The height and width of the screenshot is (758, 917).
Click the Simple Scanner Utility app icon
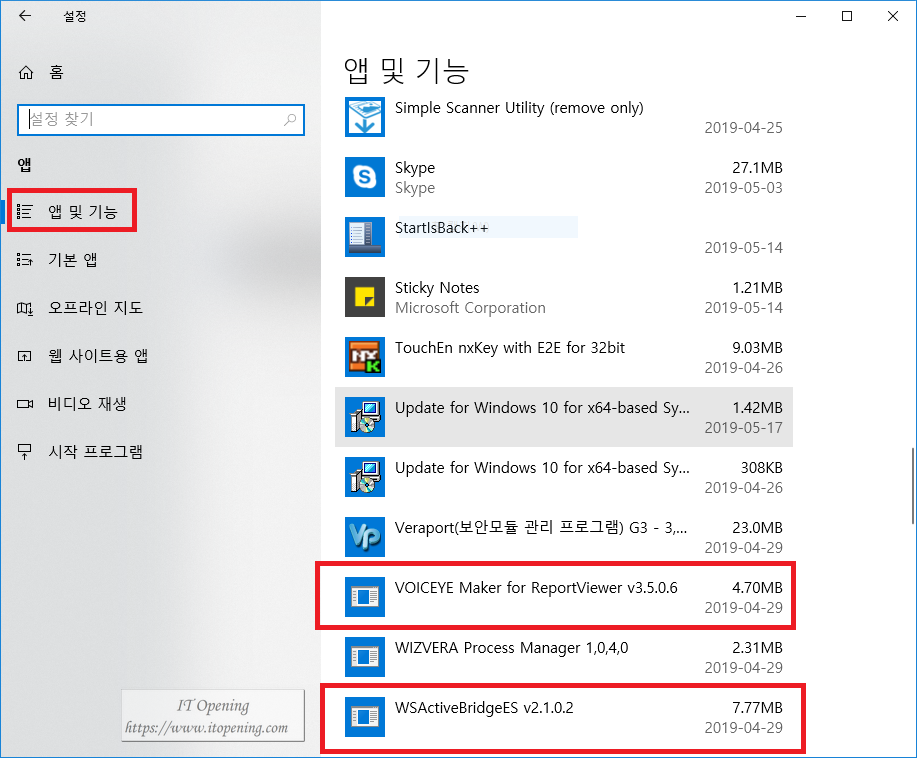[x=365, y=117]
